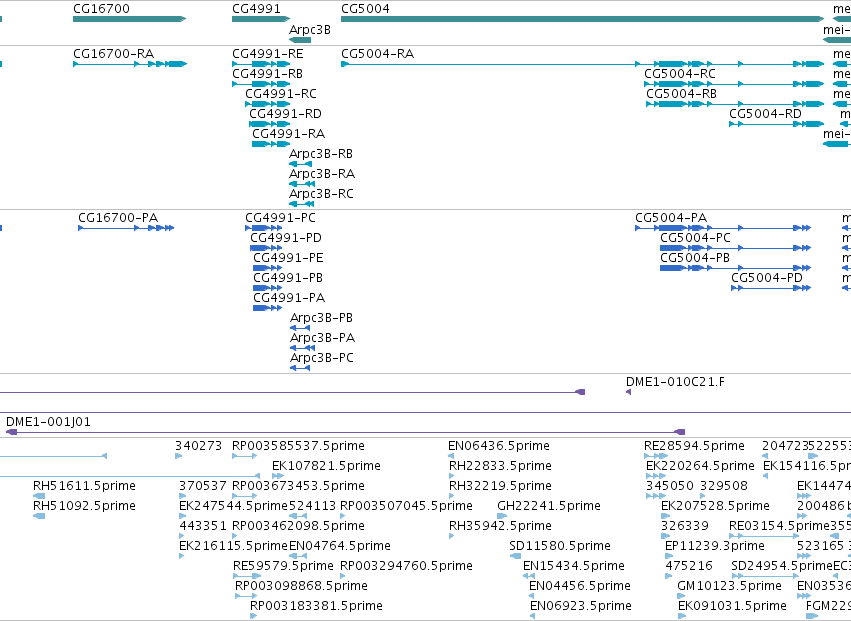The width and height of the screenshot is (851, 621).
Task: Select transcript CG16700-RA
Action: [x=130, y=64]
